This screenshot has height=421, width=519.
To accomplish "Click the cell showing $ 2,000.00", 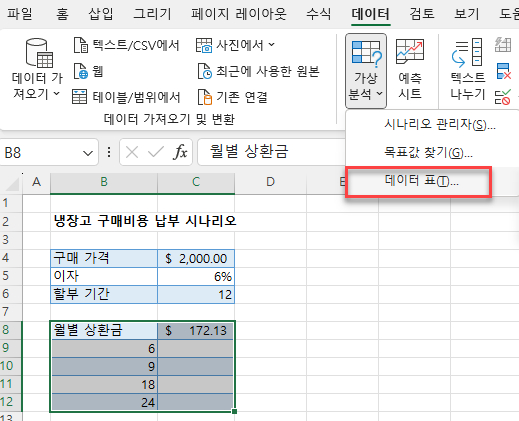I will tap(196, 258).
